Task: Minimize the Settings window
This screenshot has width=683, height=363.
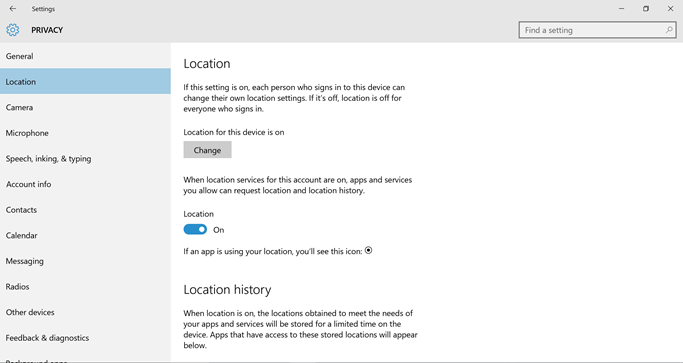Action: pyautogui.click(x=622, y=9)
